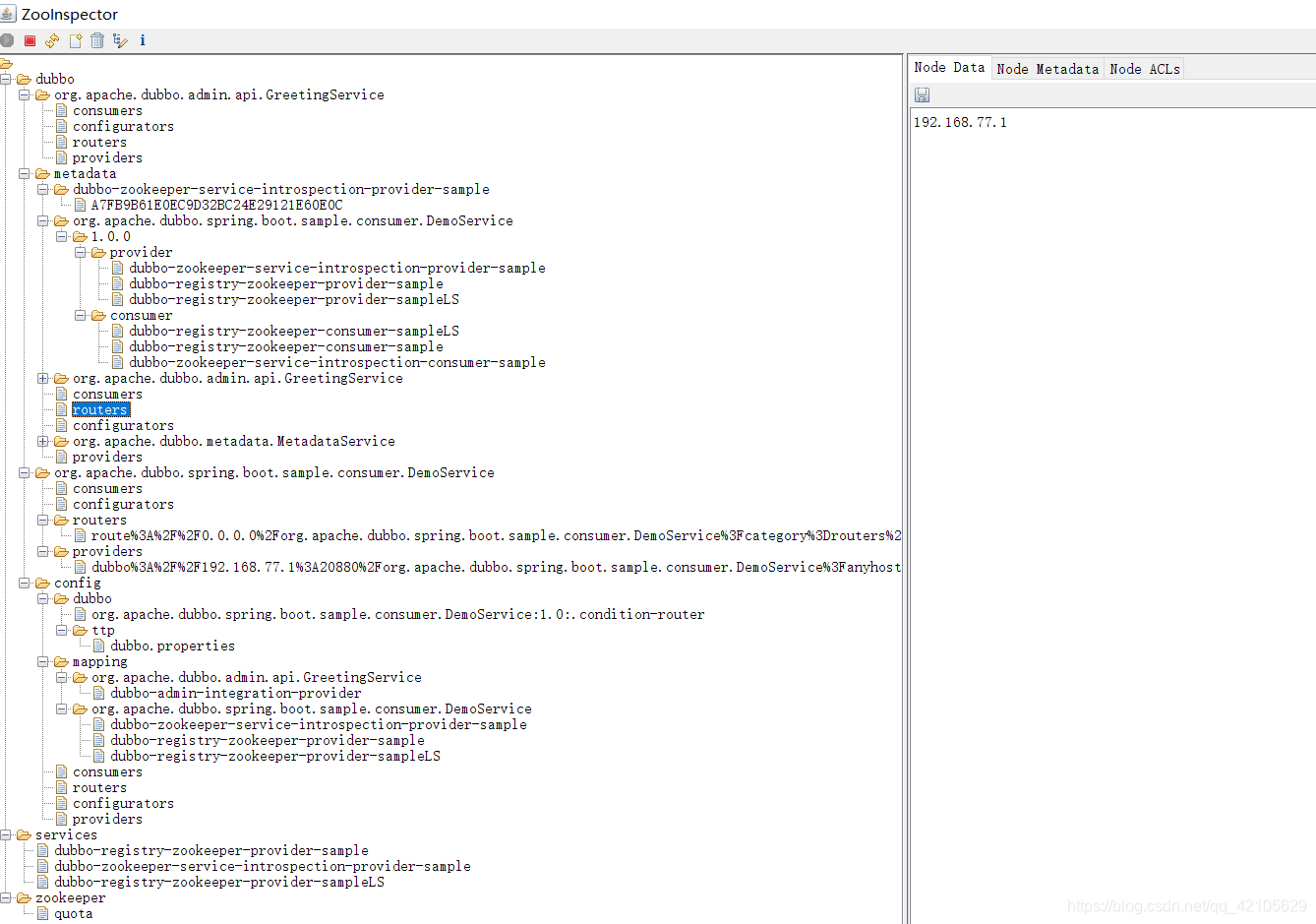Select the 1.0.0 node label

[x=111, y=236]
